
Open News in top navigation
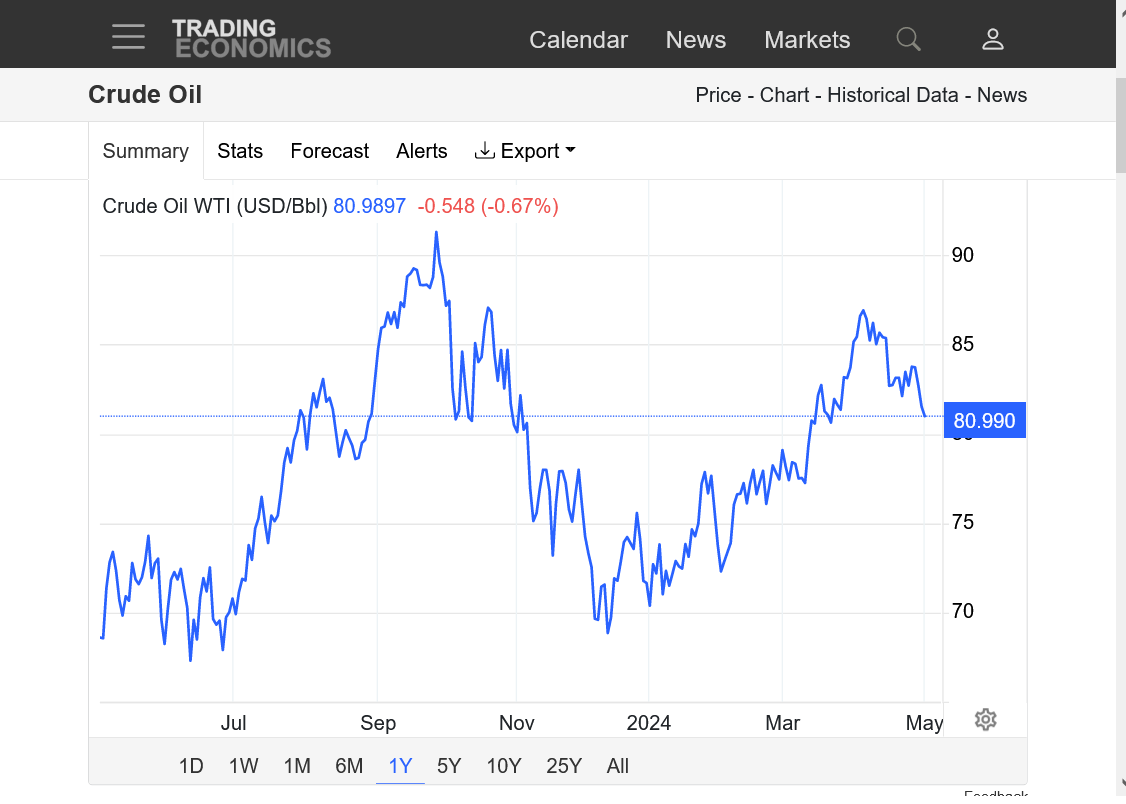pyautogui.click(x=695, y=39)
